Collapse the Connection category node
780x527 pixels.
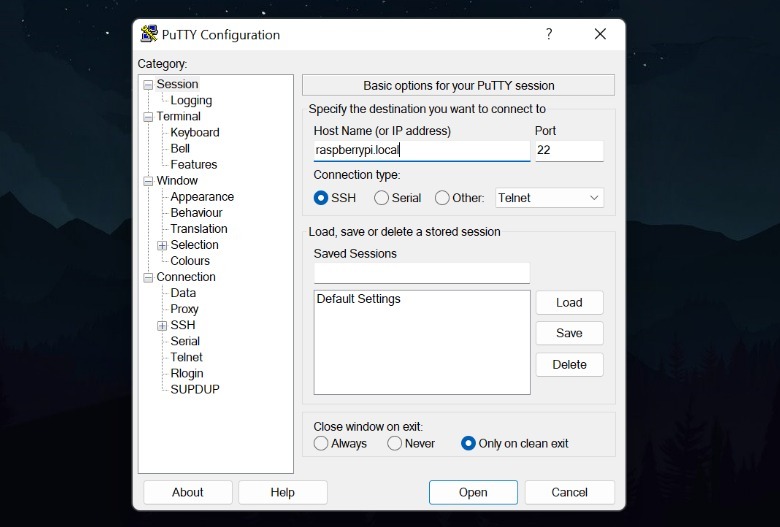(148, 277)
